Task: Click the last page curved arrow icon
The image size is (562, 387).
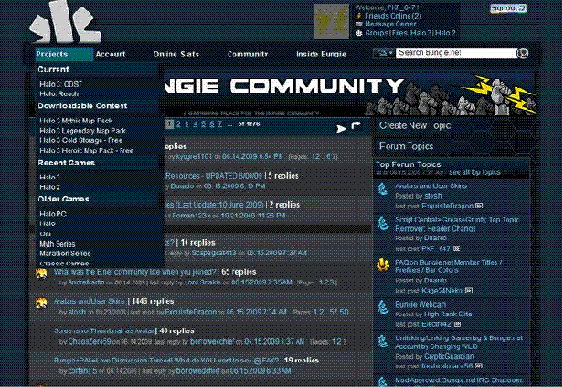Action: (356, 126)
